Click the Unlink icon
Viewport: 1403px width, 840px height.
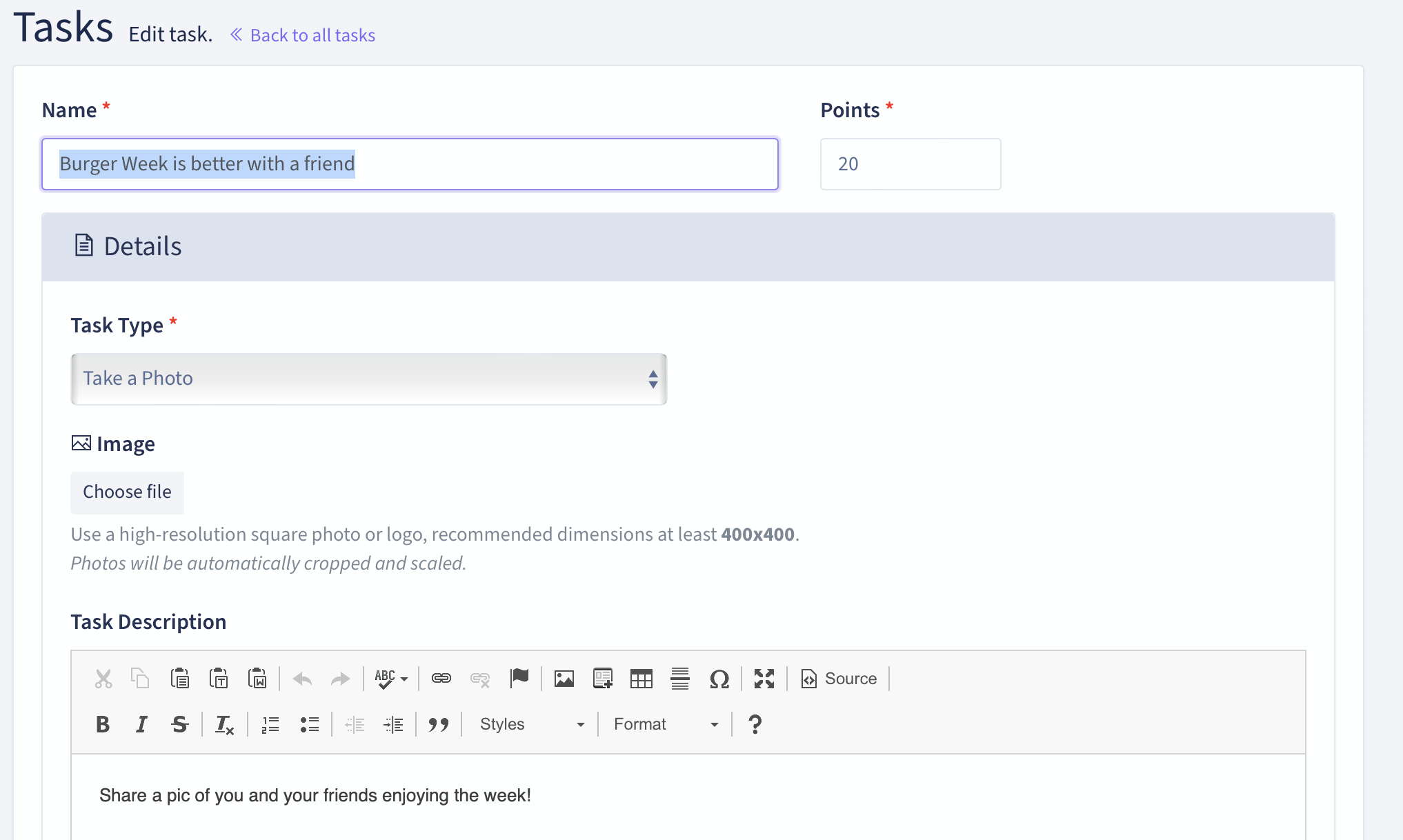[480, 679]
